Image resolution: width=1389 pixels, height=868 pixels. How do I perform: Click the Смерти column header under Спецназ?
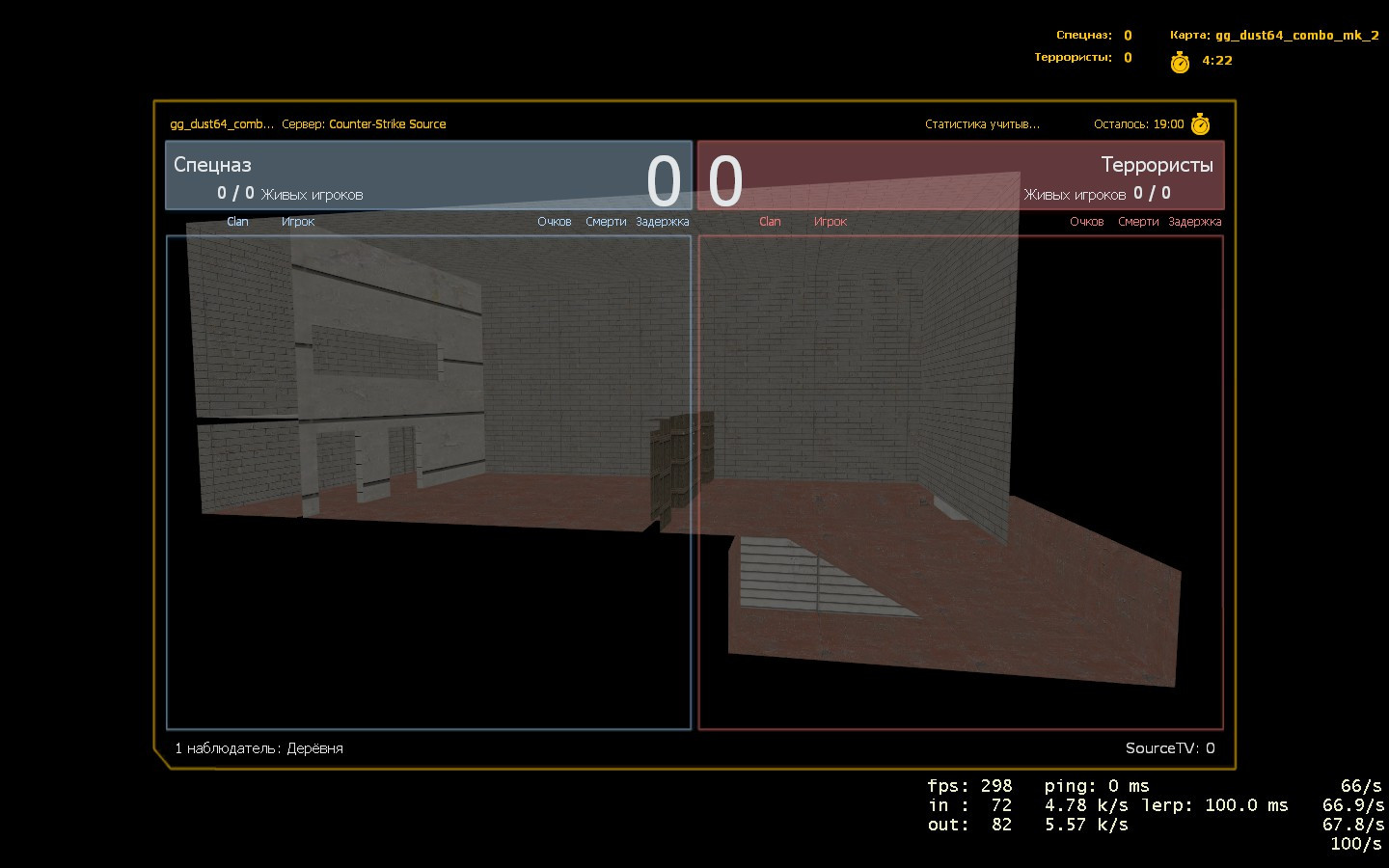(606, 222)
